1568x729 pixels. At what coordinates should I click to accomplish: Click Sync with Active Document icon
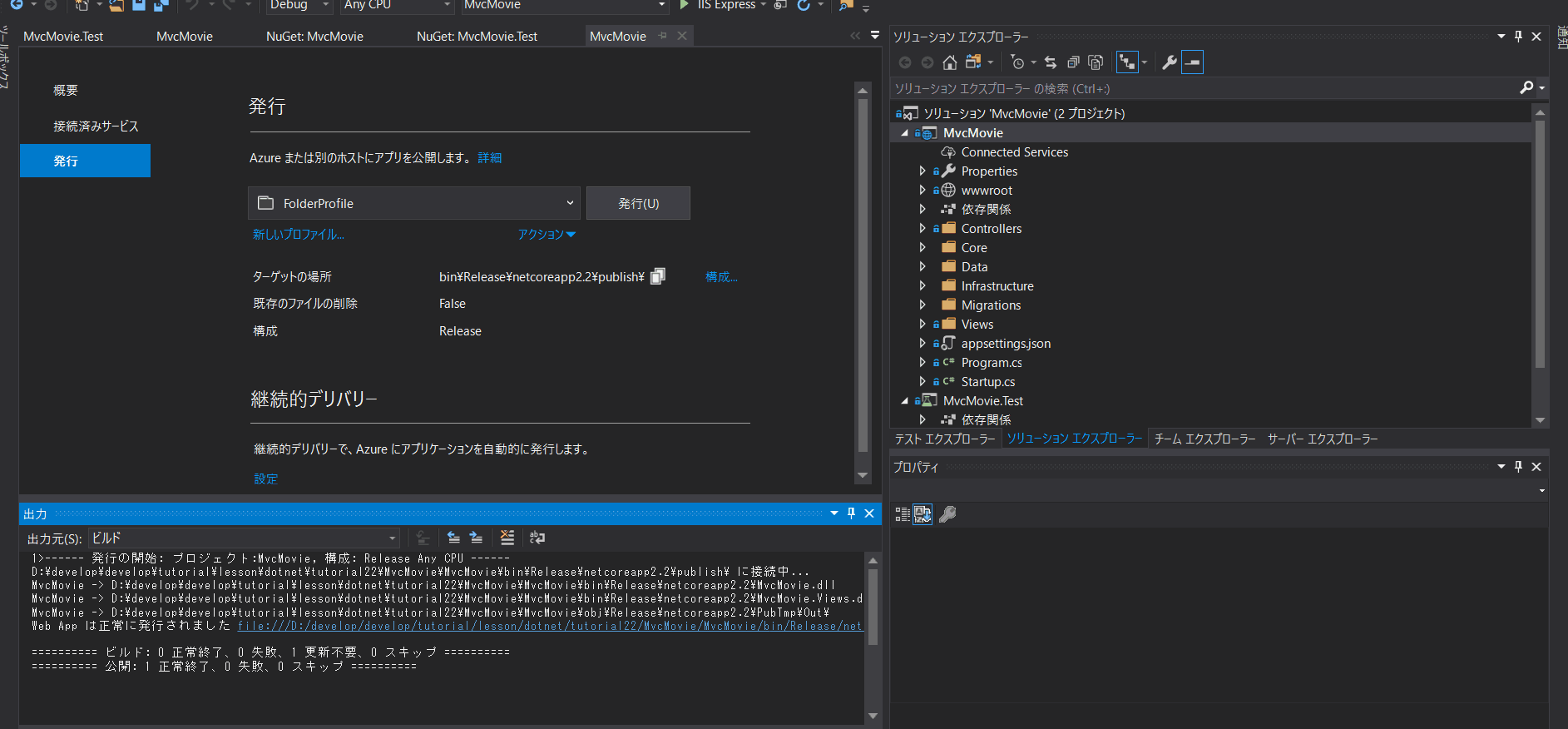coord(1051,62)
